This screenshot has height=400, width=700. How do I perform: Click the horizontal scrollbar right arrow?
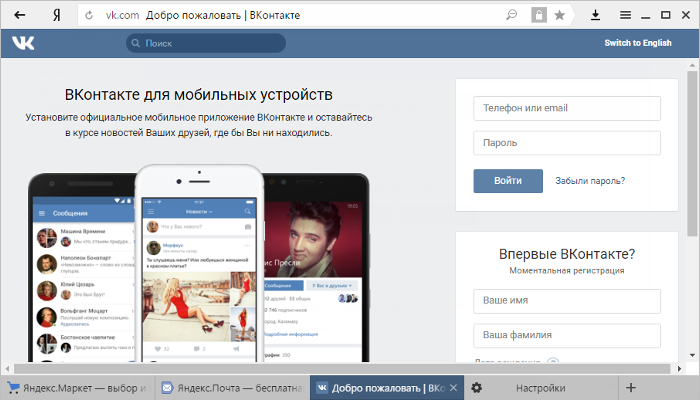[x=679, y=369]
